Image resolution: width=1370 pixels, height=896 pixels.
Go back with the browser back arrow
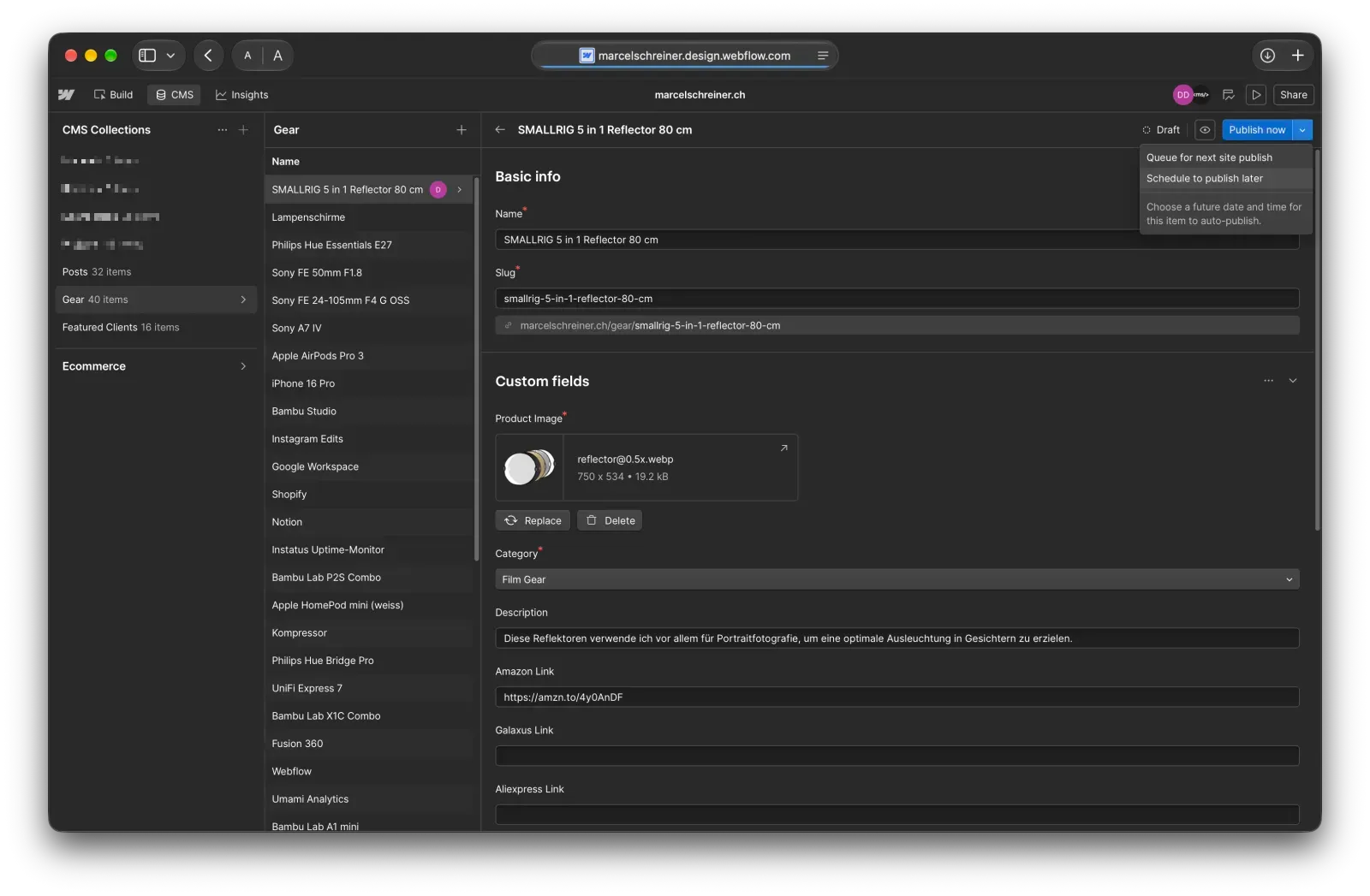[208, 56]
